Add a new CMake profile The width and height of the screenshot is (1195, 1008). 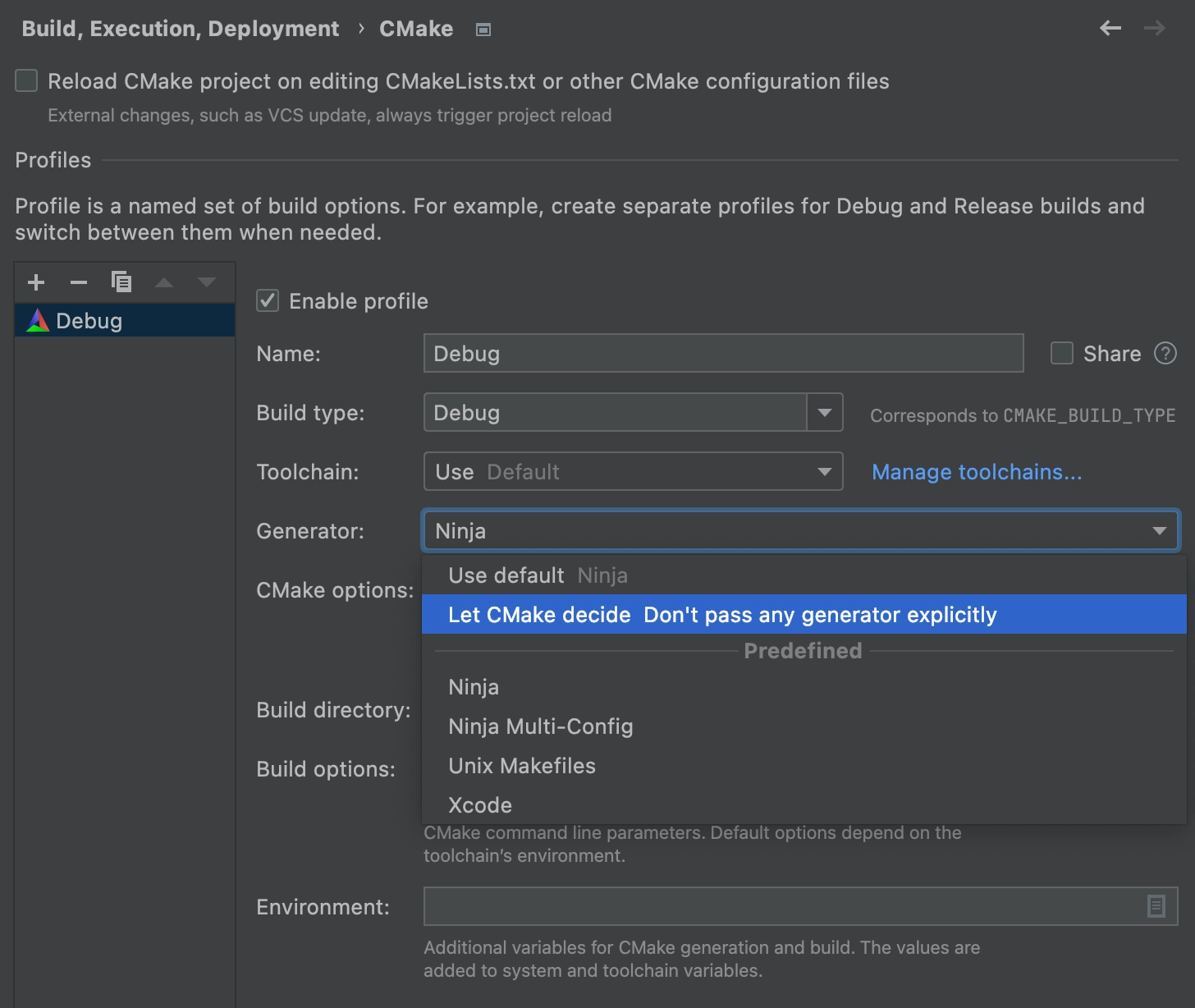(x=36, y=283)
